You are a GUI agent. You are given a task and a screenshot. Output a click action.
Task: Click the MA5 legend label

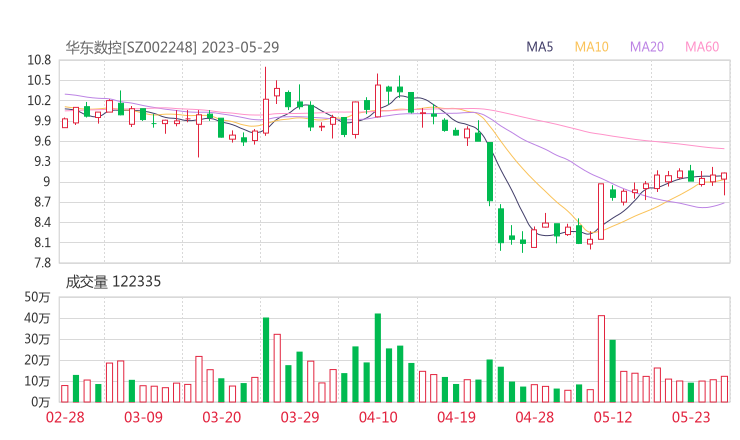click(539, 47)
